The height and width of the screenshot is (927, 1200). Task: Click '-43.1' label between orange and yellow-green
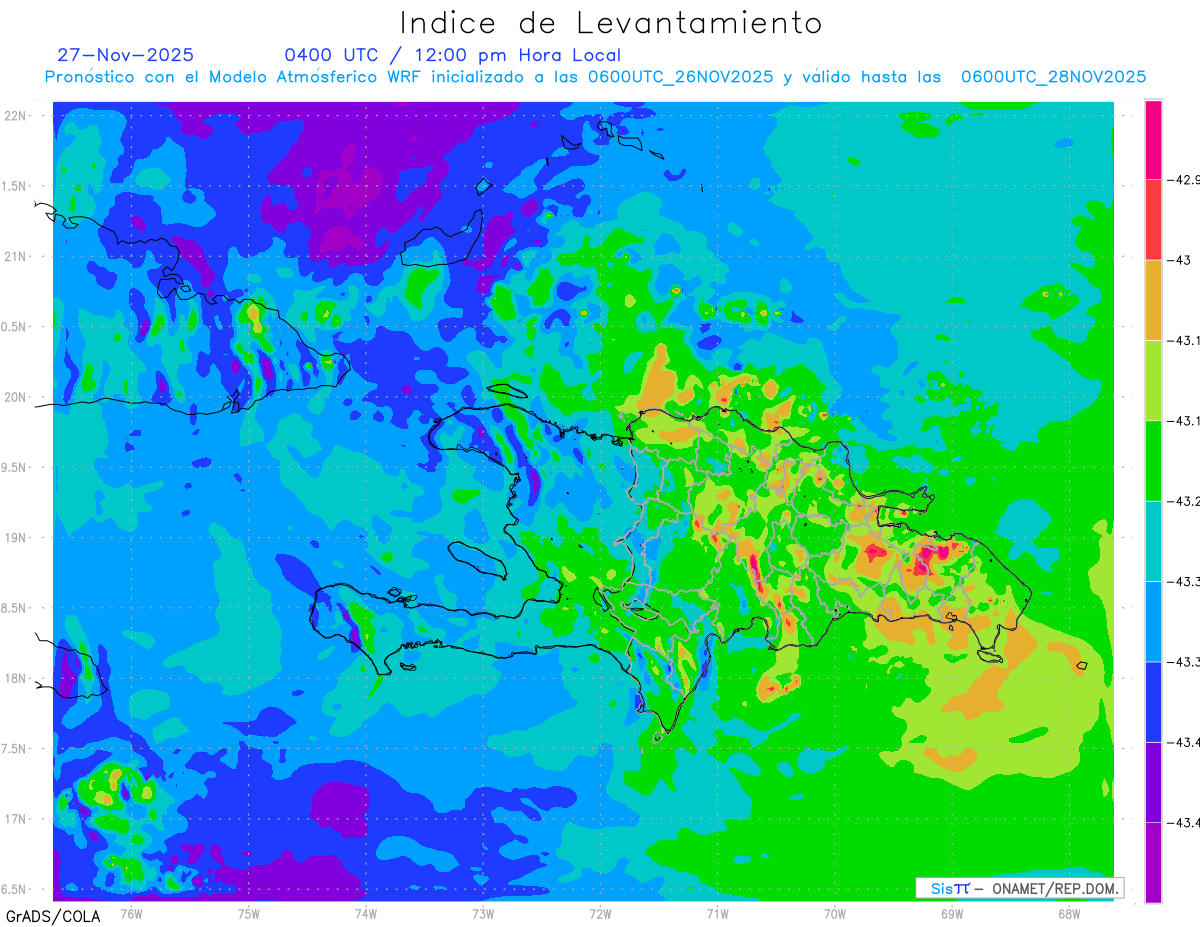point(1184,341)
